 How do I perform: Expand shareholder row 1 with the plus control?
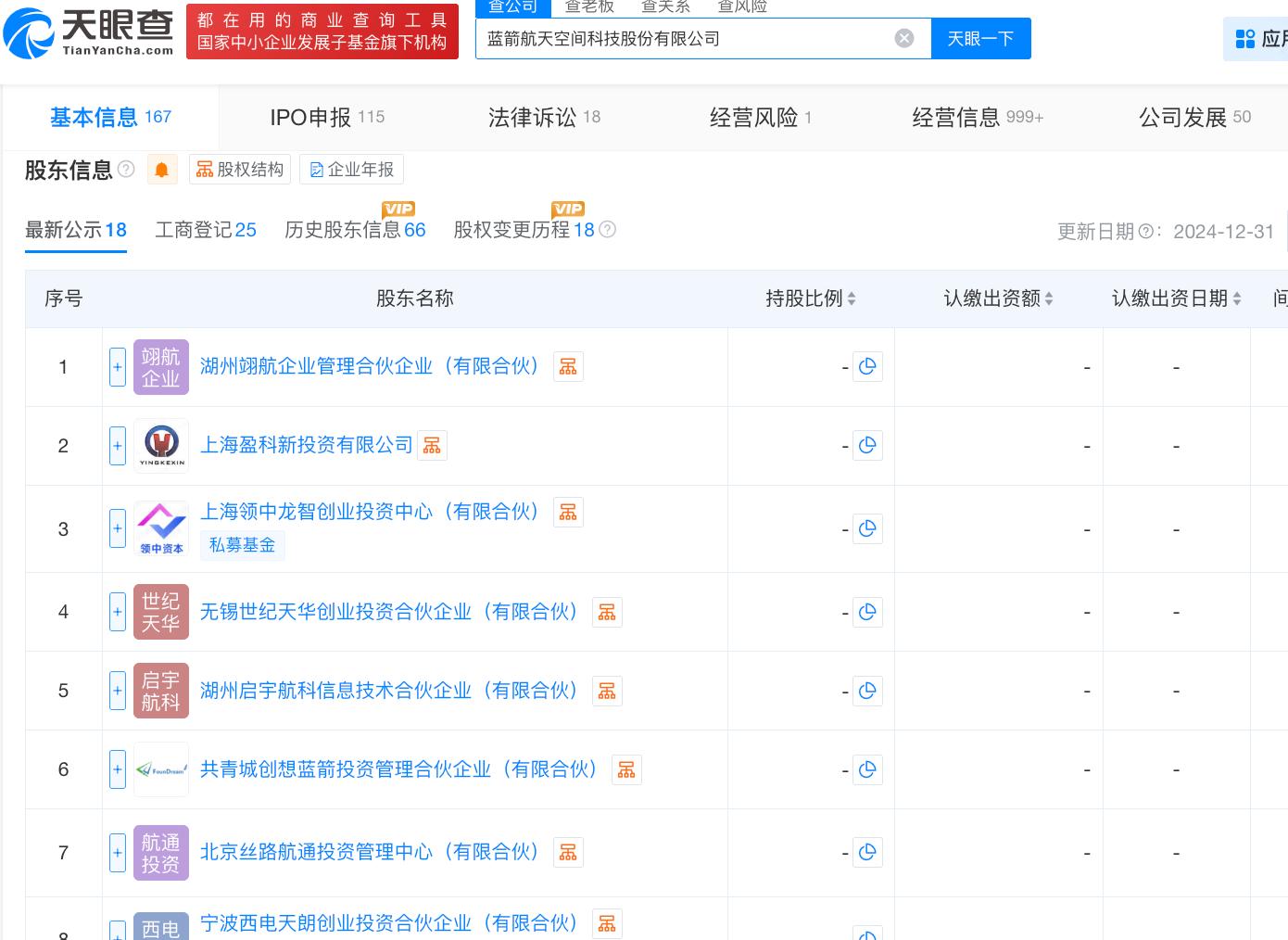point(118,366)
